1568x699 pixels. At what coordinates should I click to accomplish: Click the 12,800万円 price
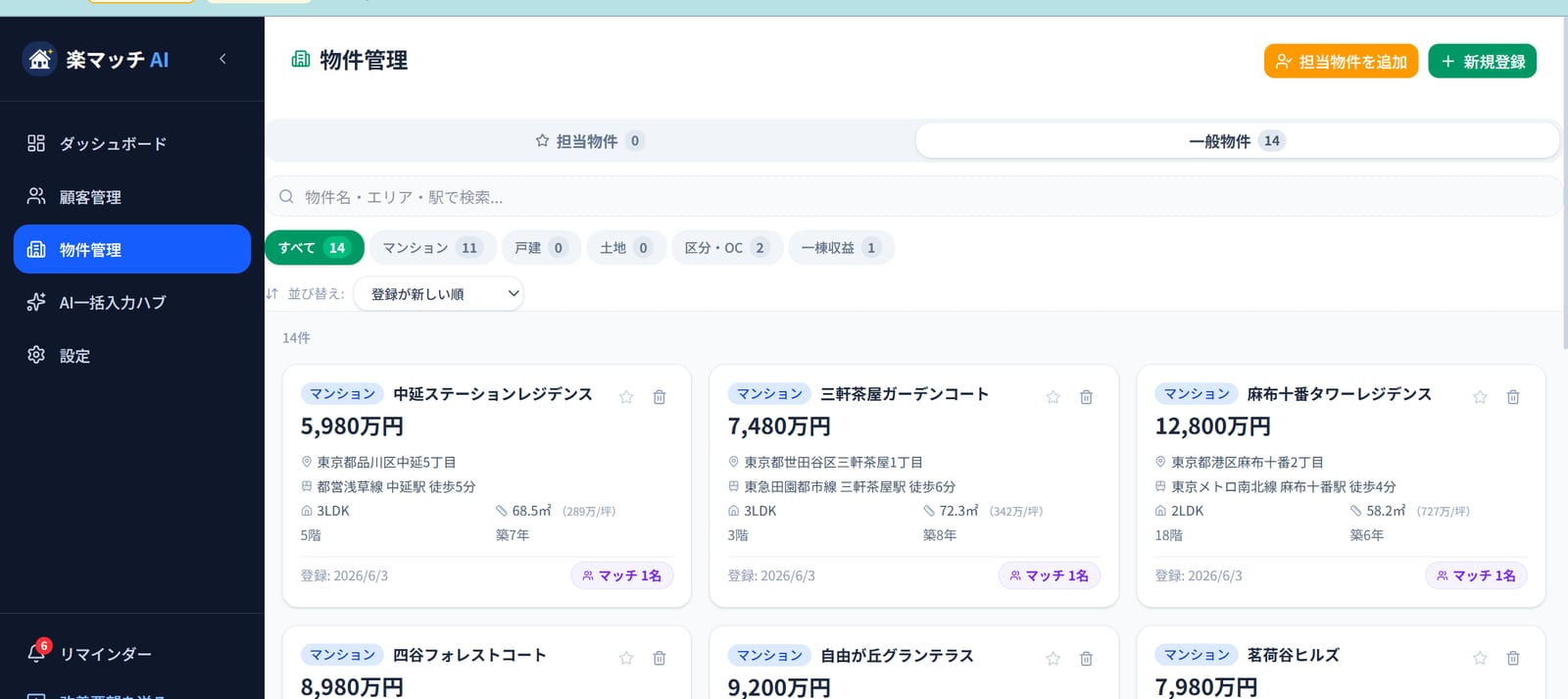pyautogui.click(x=1213, y=426)
